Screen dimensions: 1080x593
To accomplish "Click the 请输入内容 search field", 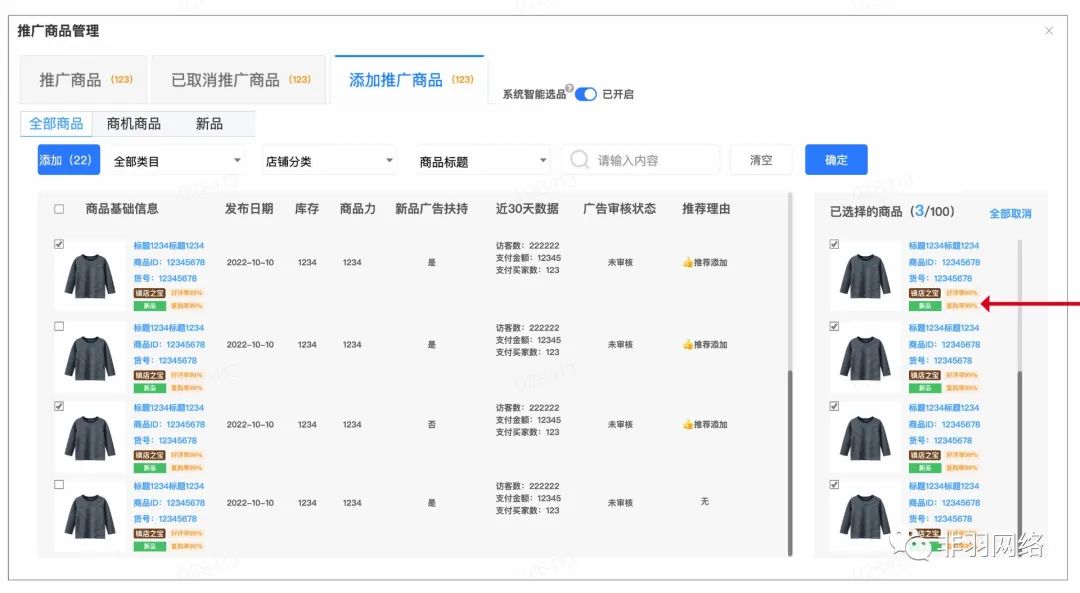I will [650, 160].
